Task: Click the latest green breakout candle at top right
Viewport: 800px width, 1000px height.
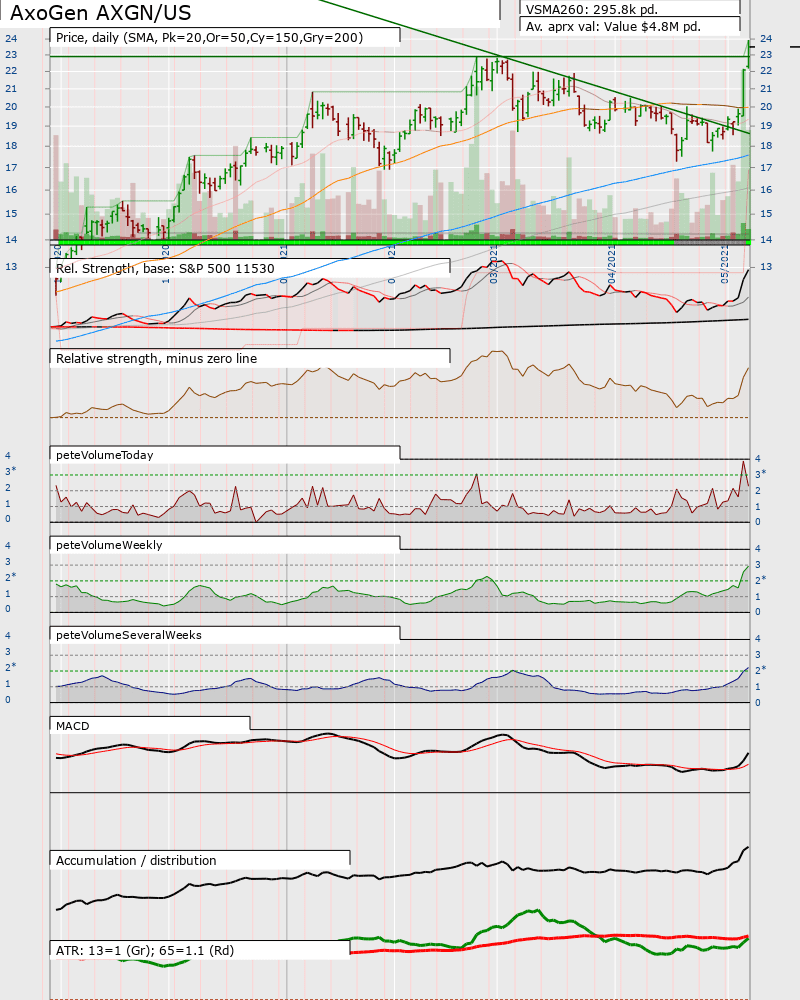Action: 748,54
